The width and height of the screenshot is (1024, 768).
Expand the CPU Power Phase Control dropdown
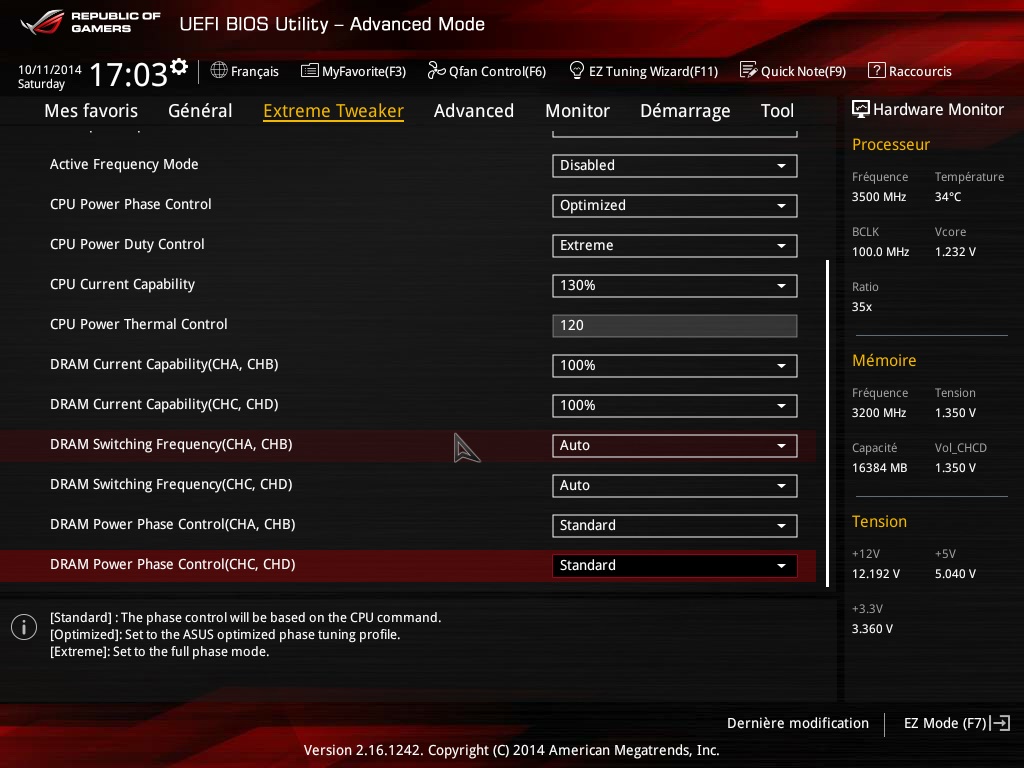click(674, 206)
